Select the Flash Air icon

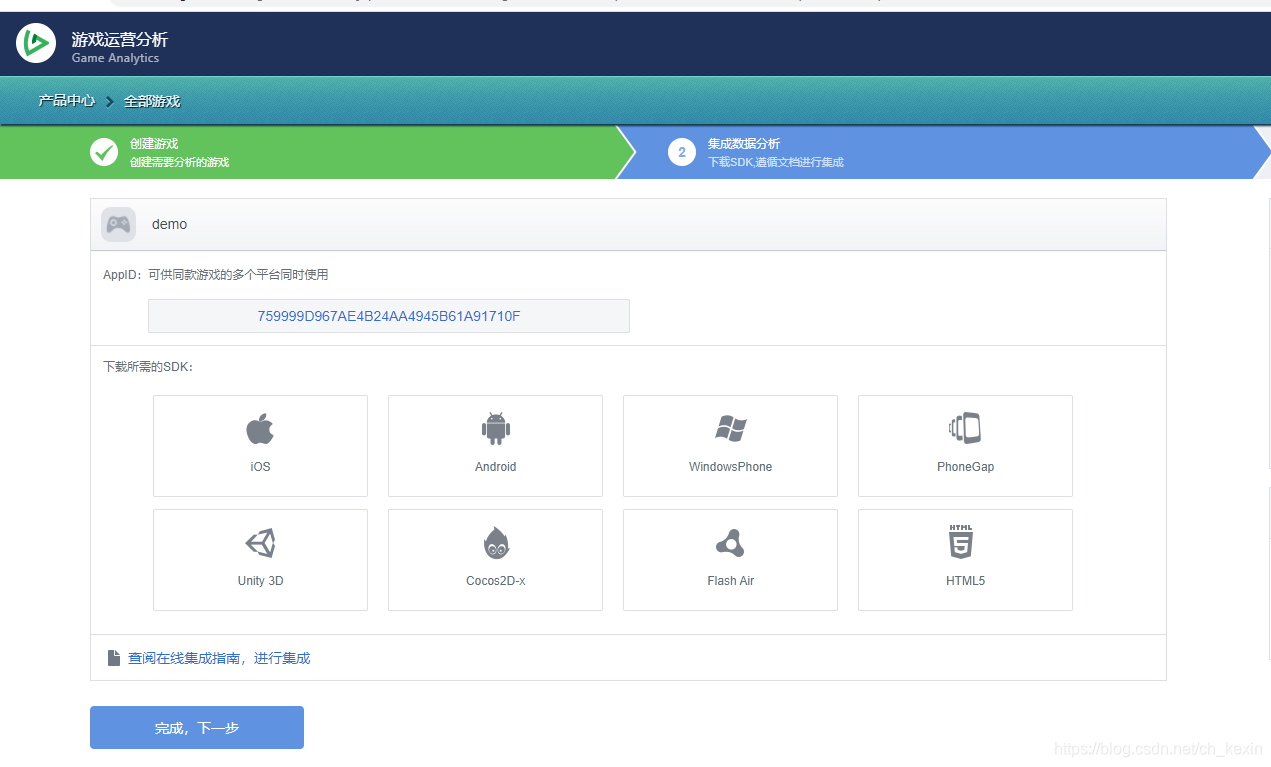(x=731, y=543)
